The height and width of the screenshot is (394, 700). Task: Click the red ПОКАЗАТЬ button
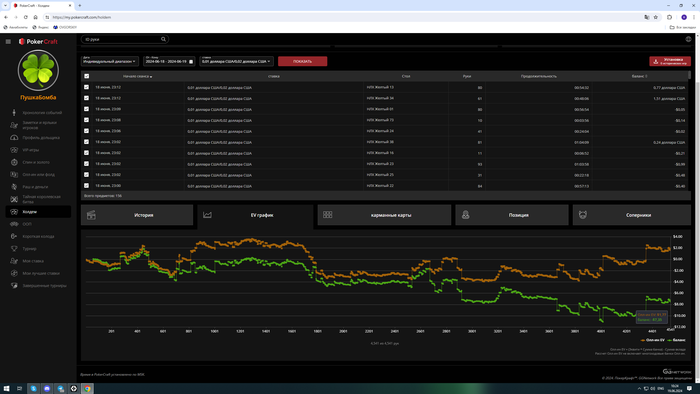(x=302, y=61)
